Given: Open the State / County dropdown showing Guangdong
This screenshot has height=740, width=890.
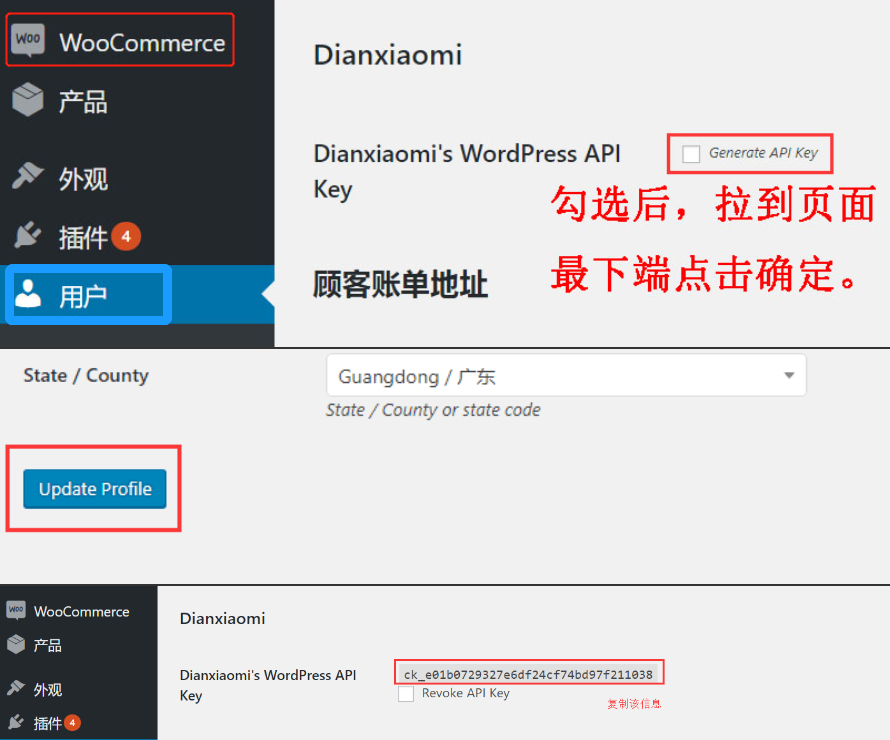Looking at the screenshot, I should tap(566, 376).
